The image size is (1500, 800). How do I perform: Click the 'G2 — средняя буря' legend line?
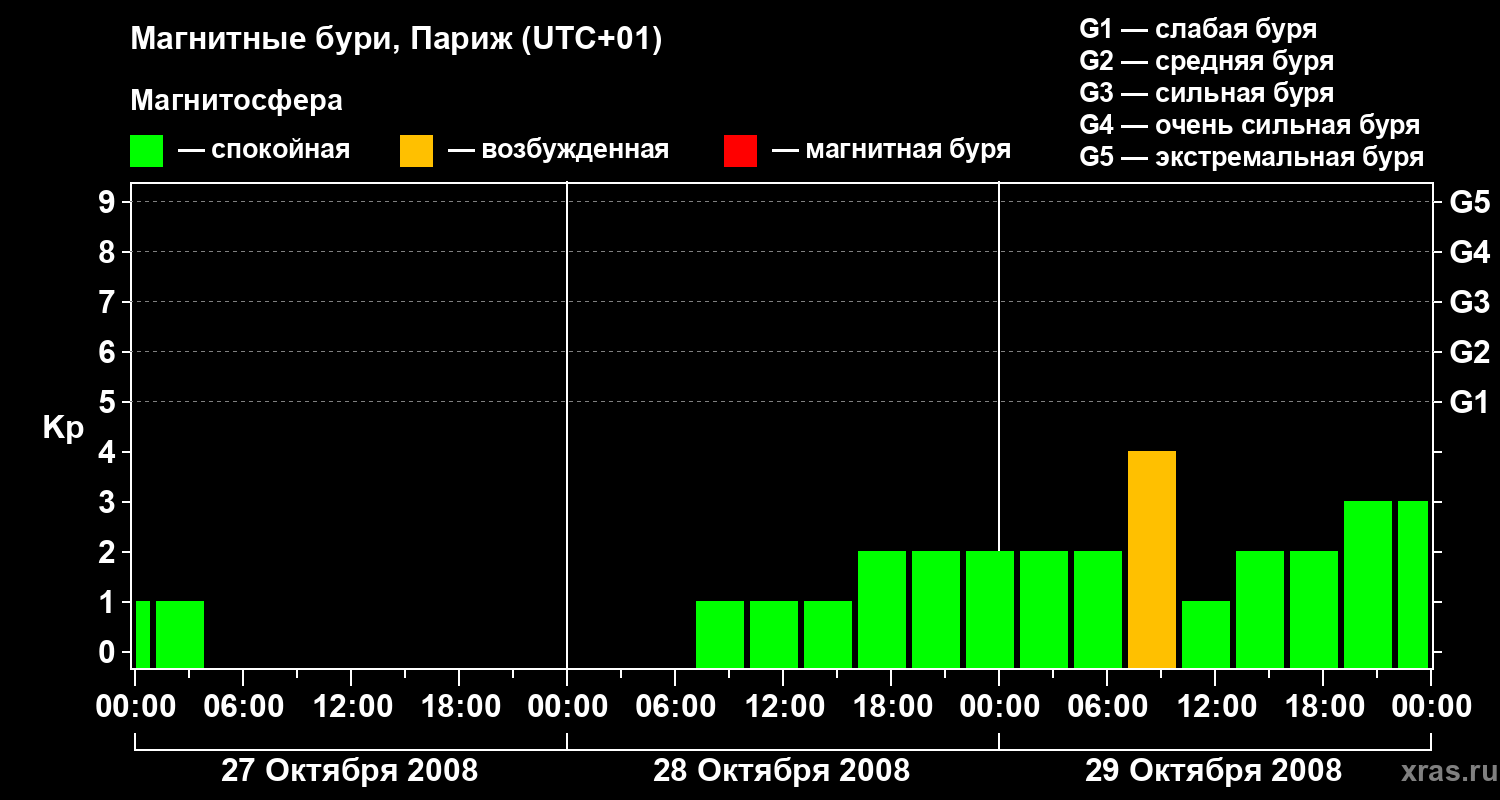pyautogui.click(x=1206, y=61)
